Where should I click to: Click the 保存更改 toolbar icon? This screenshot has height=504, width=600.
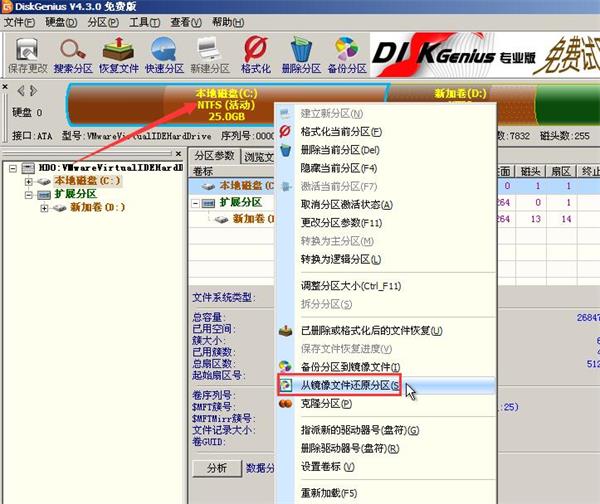click(x=27, y=55)
